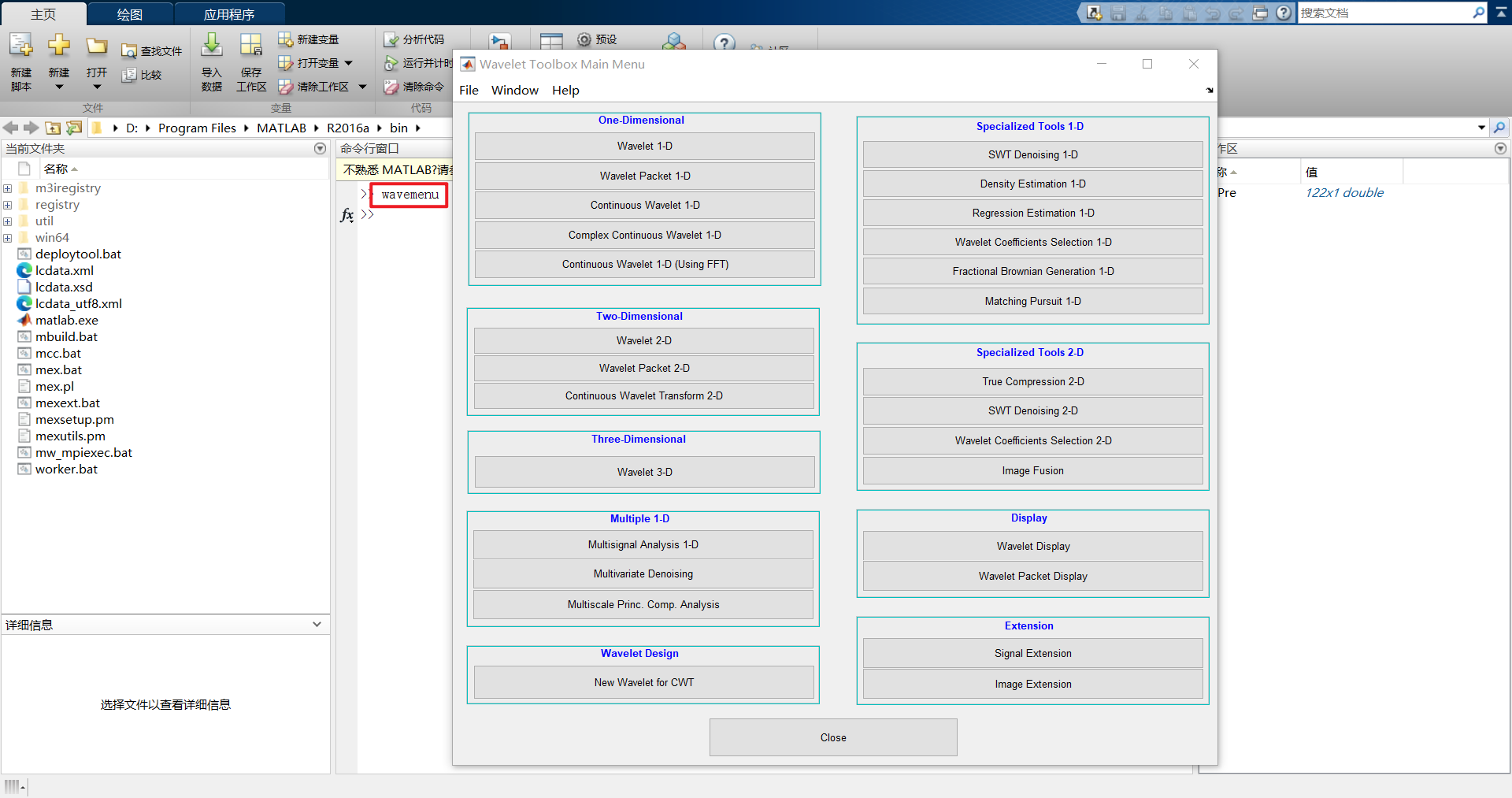
Task: Click the Find Files (查找文件) icon
Action: (x=129, y=51)
